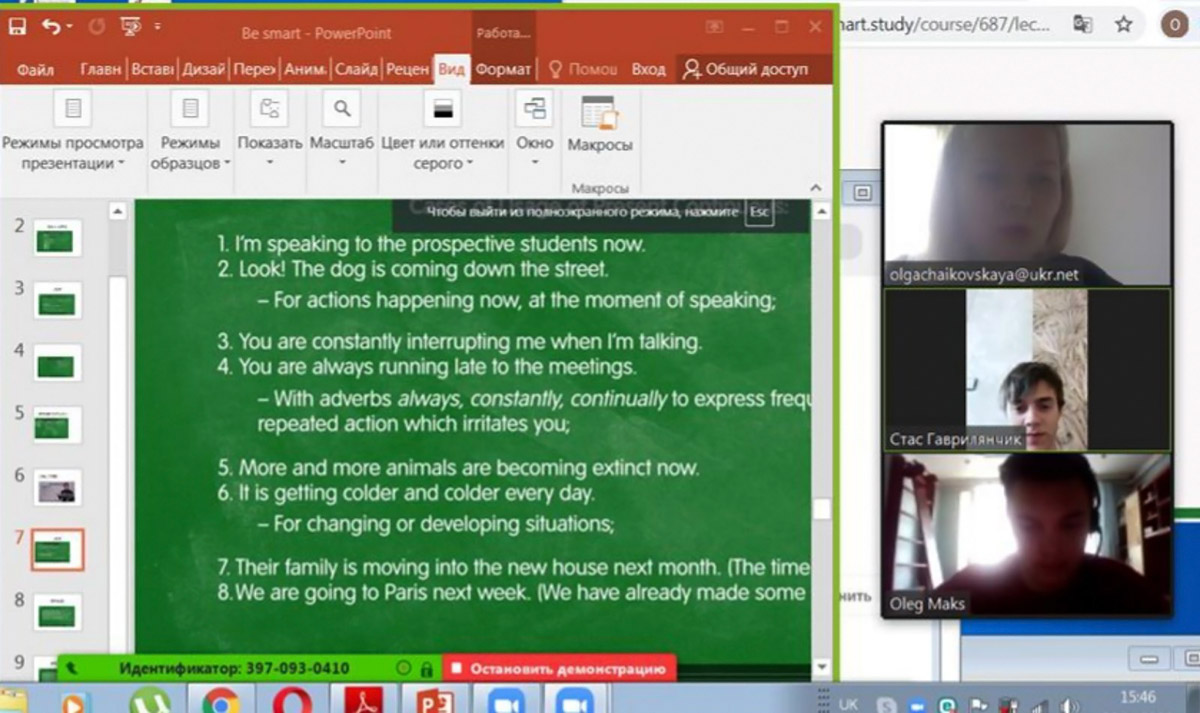
Task: Open Opera from the taskbar
Action: 289,701
